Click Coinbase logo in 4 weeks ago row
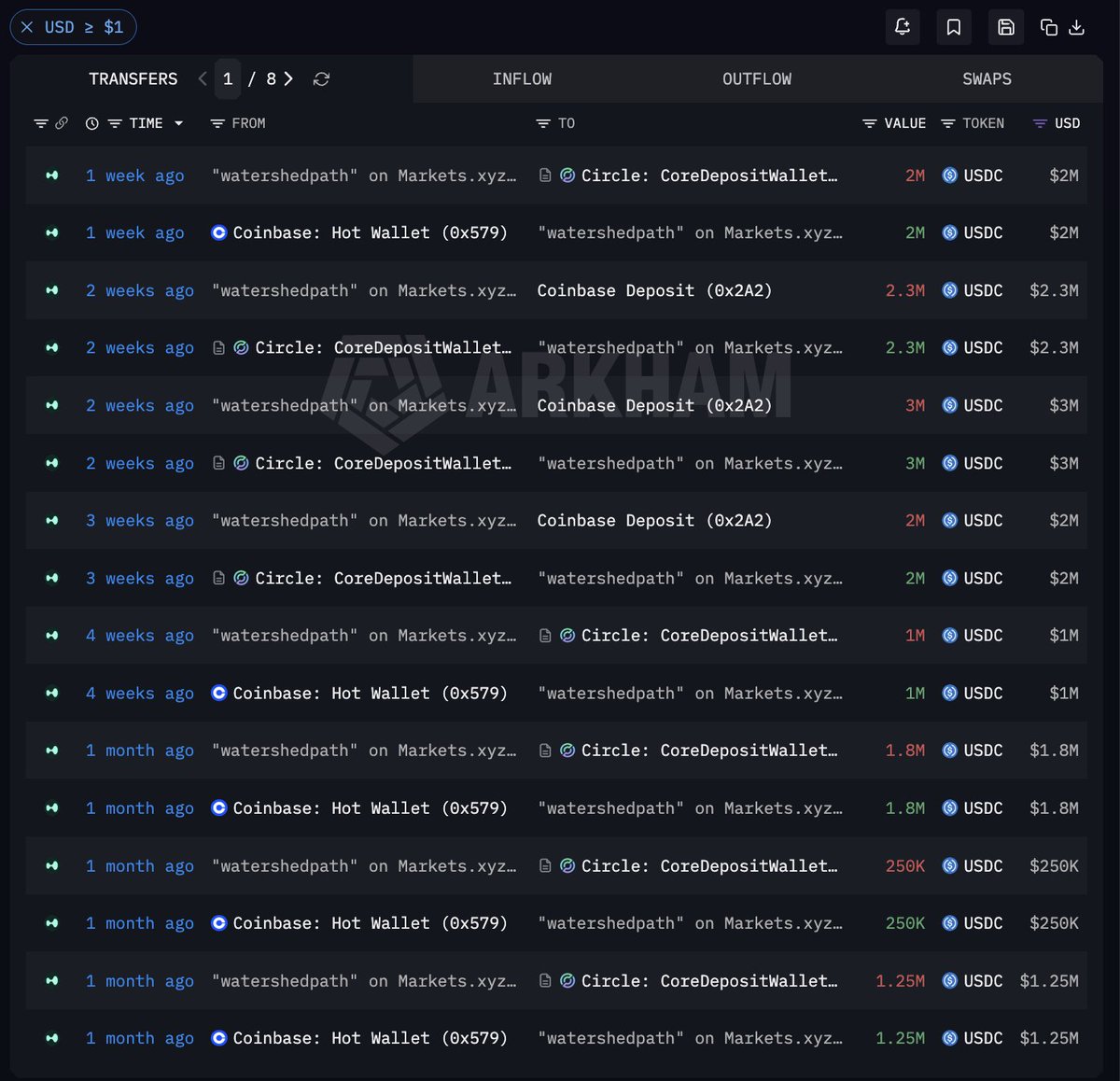Viewport: 1120px width, 1081px height. coord(219,693)
